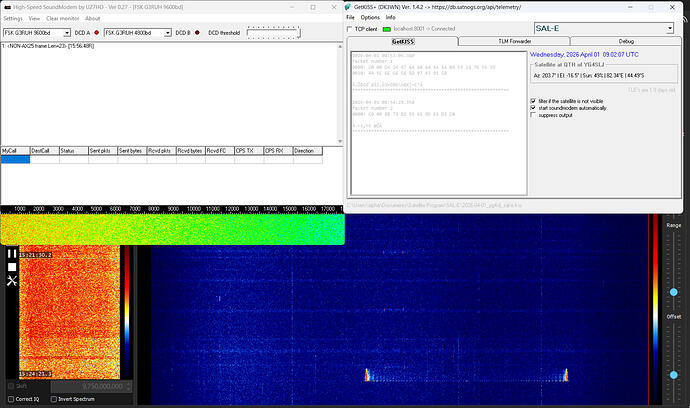The height and width of the screenshot is (408, 690).
Task: Adjust the DCD threshold slider
Action: pos(273,33)
